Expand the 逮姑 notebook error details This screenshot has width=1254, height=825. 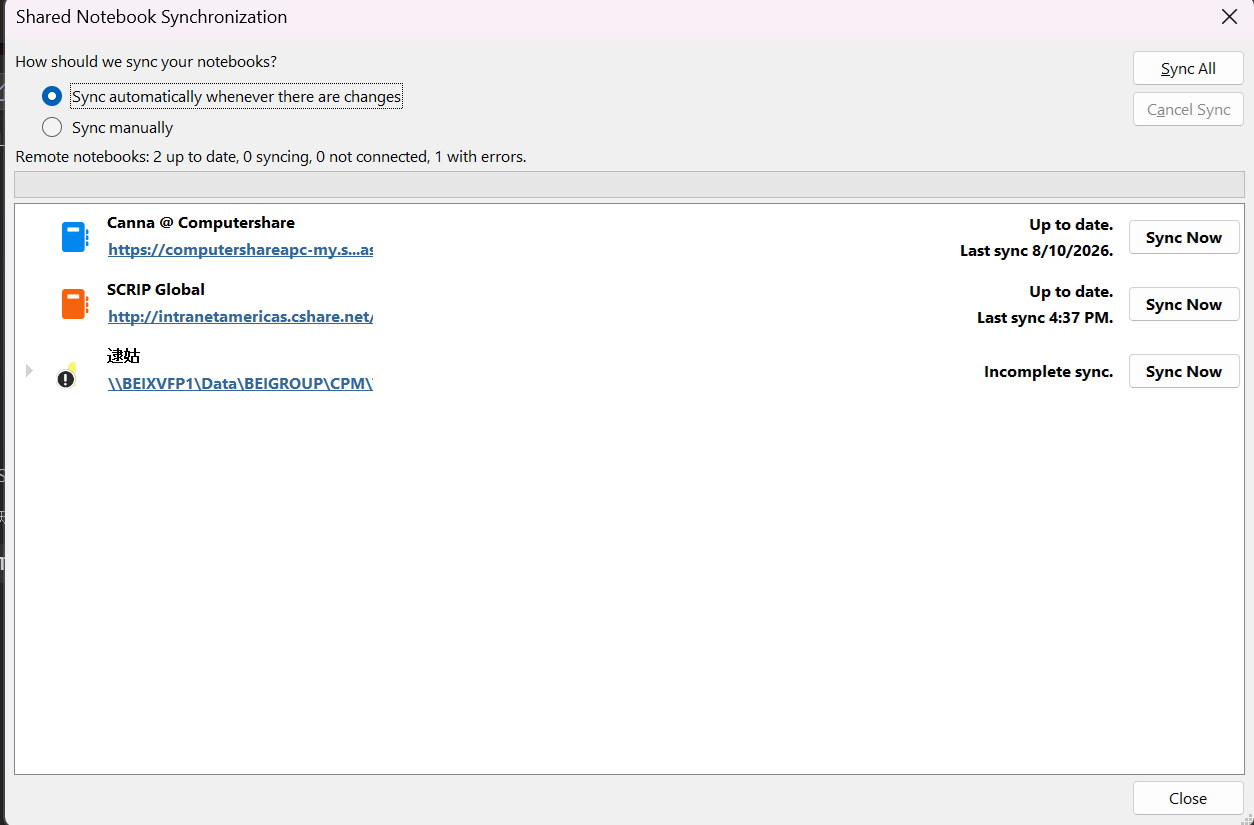(x=29, y=371)
